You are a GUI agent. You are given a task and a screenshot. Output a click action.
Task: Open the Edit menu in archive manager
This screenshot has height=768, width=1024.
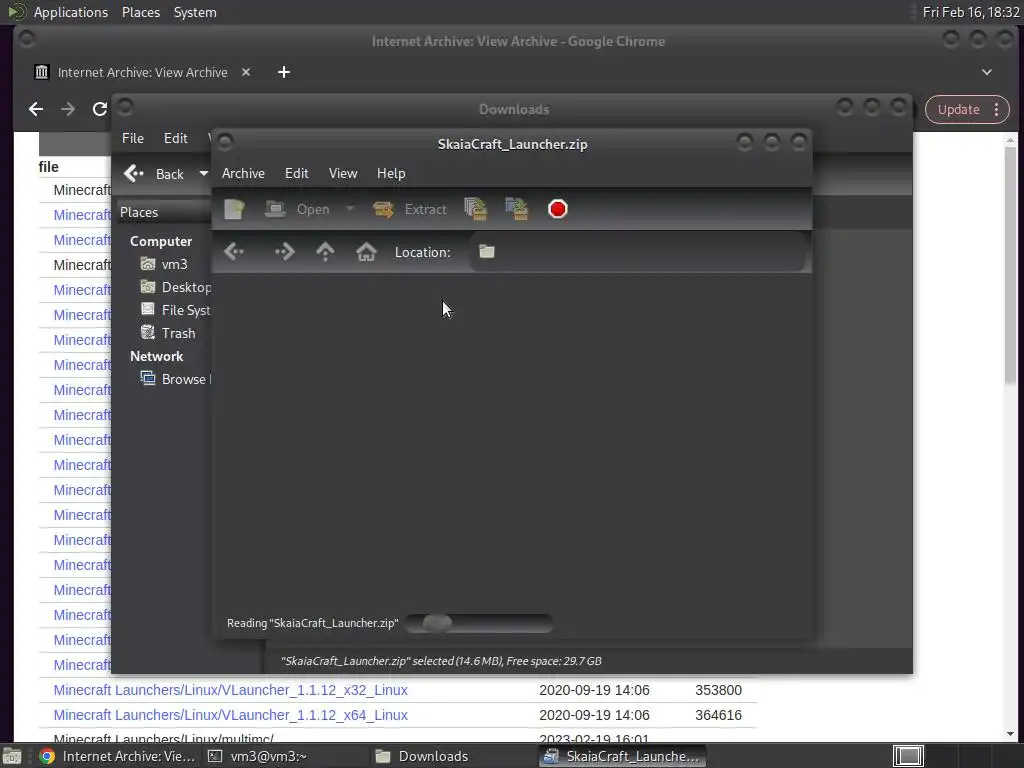coord(296,174)
